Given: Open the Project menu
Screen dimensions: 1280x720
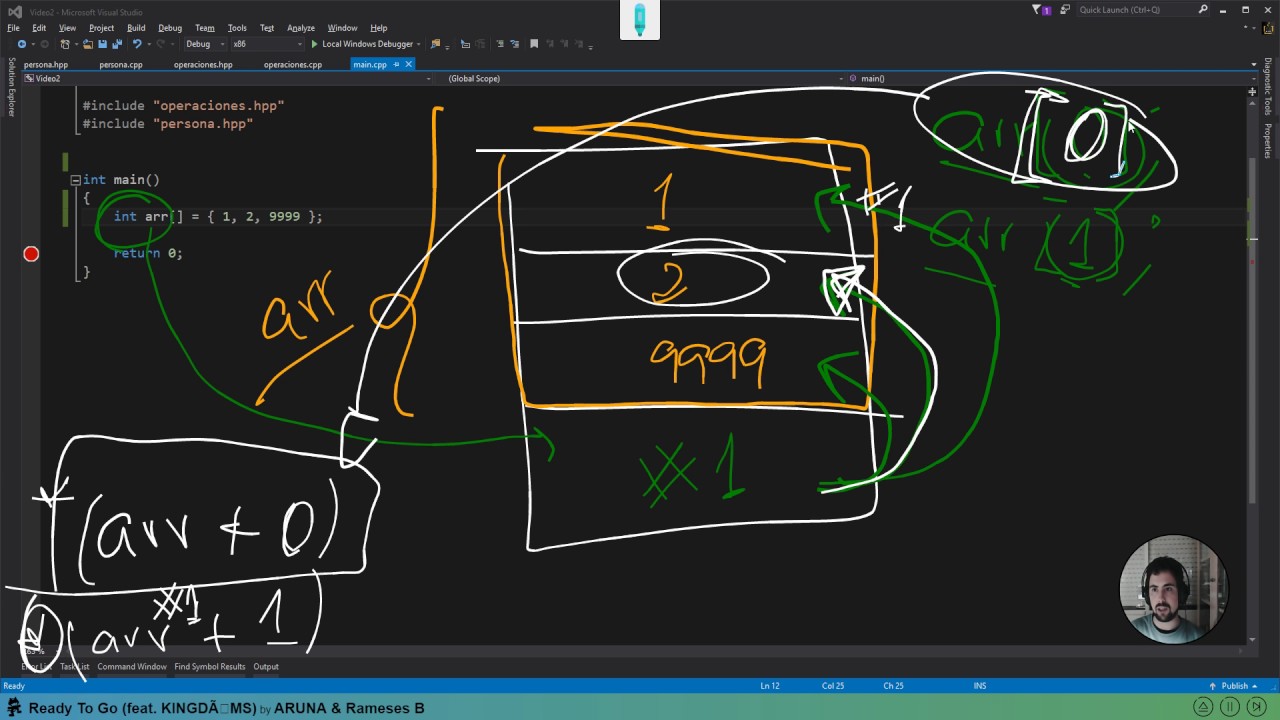Looking at the screenshot, I should (x=101, y=28).
